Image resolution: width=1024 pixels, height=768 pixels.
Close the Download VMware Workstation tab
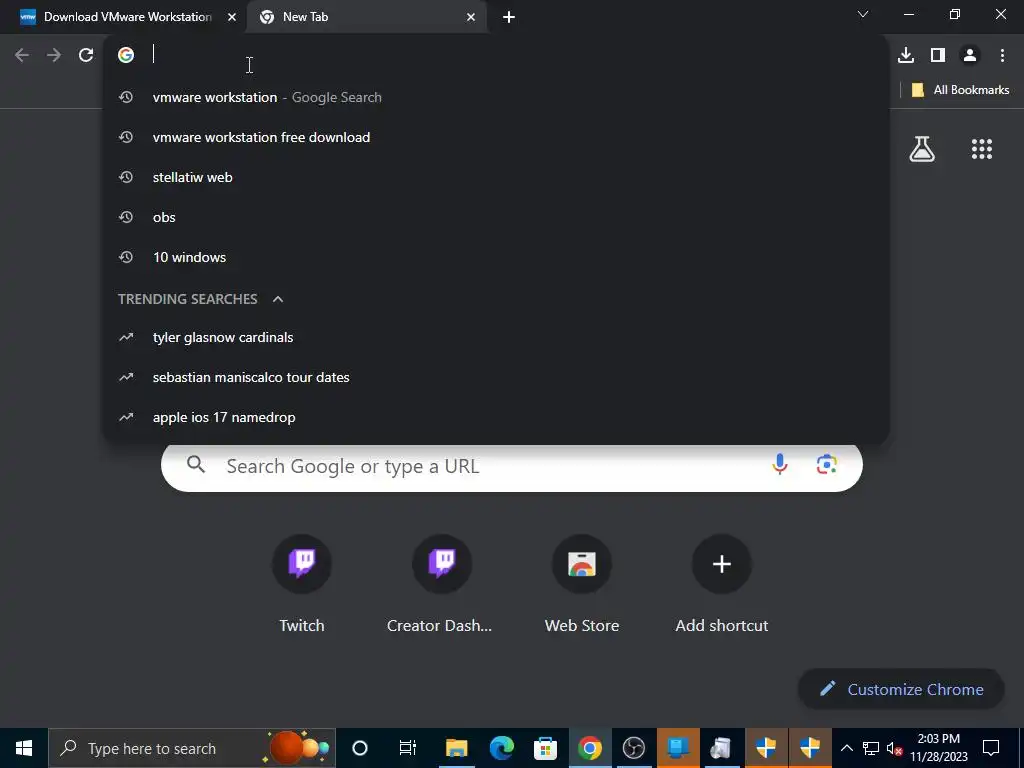coord(232,17)
